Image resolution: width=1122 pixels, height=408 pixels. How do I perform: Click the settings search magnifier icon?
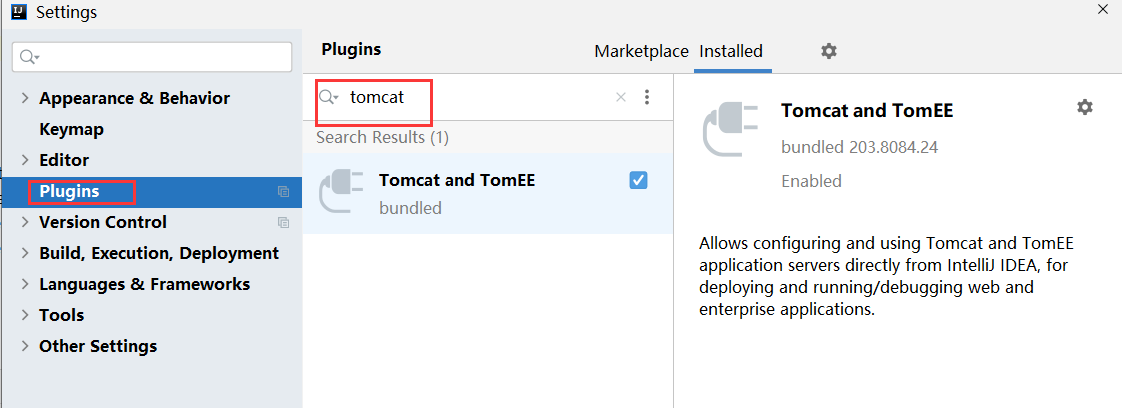tap(29, 57)
